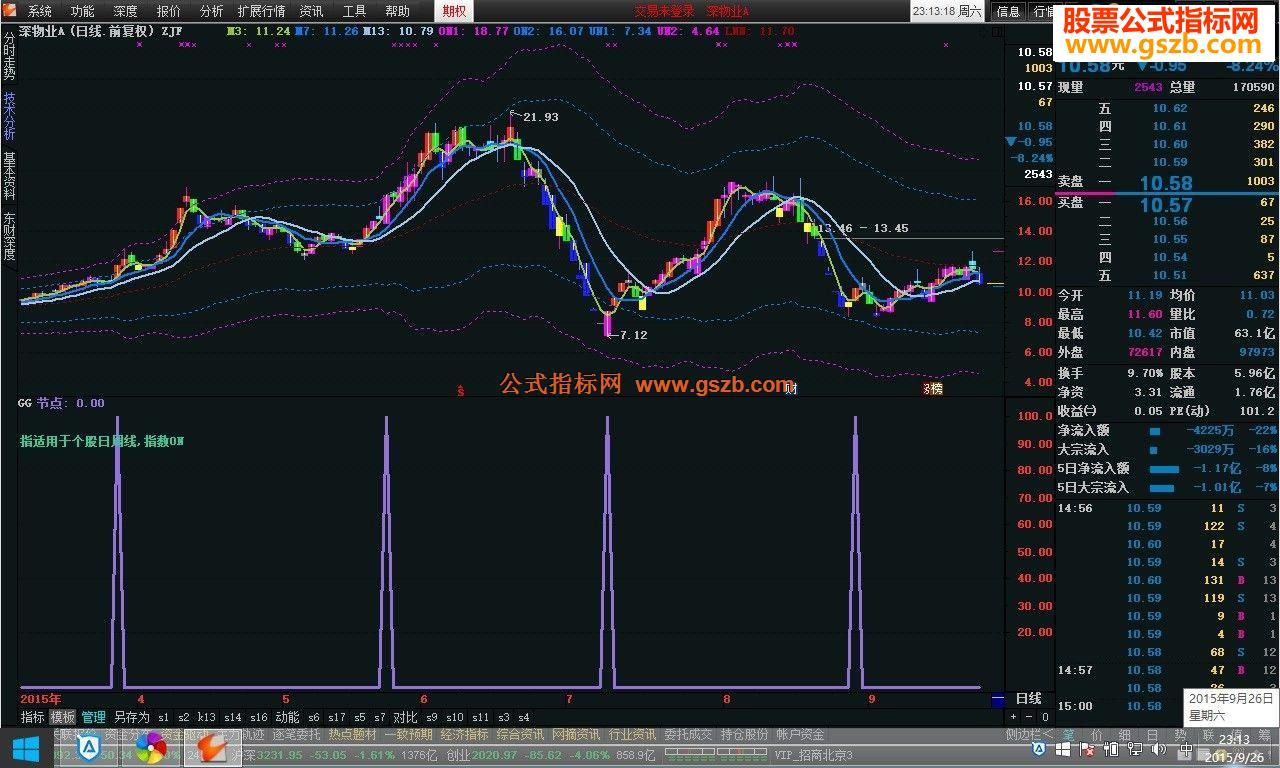Select the 东财深度 sidebar tab
Screen dimensions: 1280x768
click(9, 236)
